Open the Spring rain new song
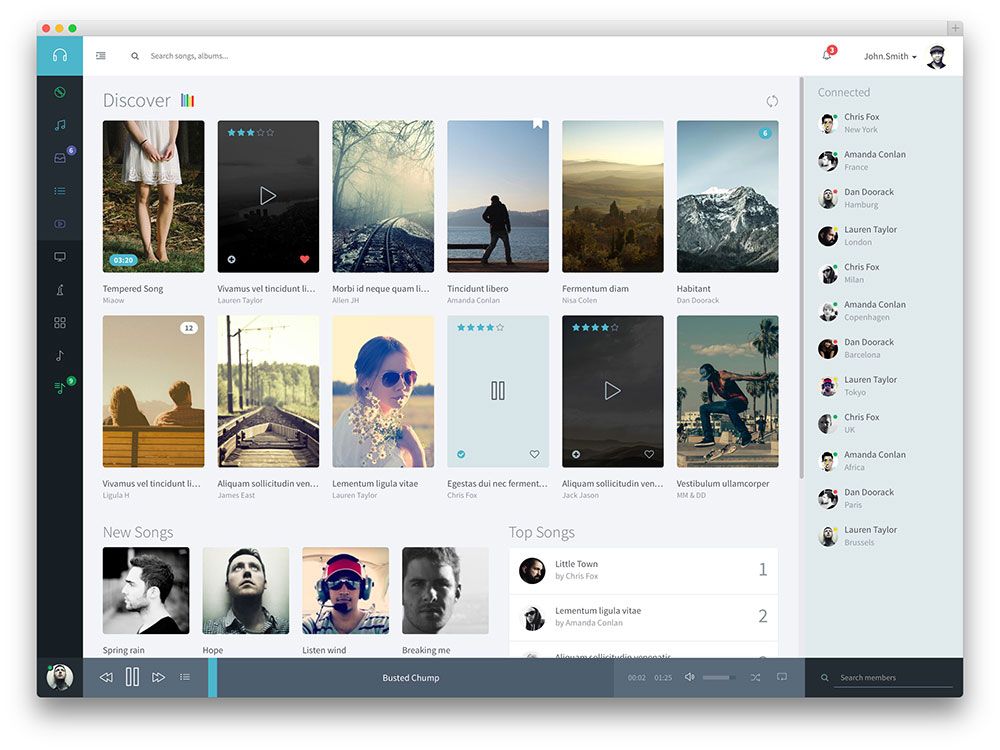Screen dimensions: 1000x750 (146, 591)
